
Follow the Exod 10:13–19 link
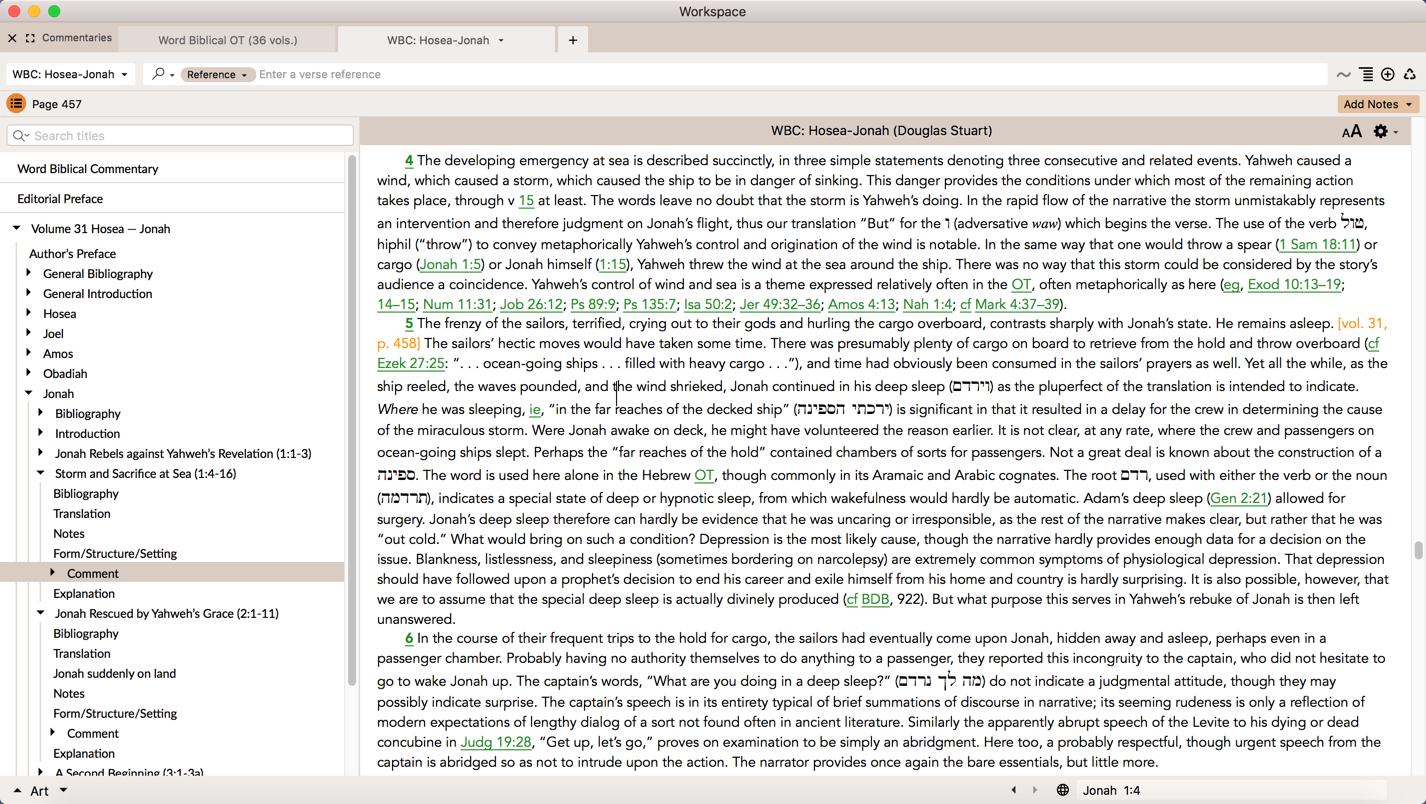tap(1294, 284)
